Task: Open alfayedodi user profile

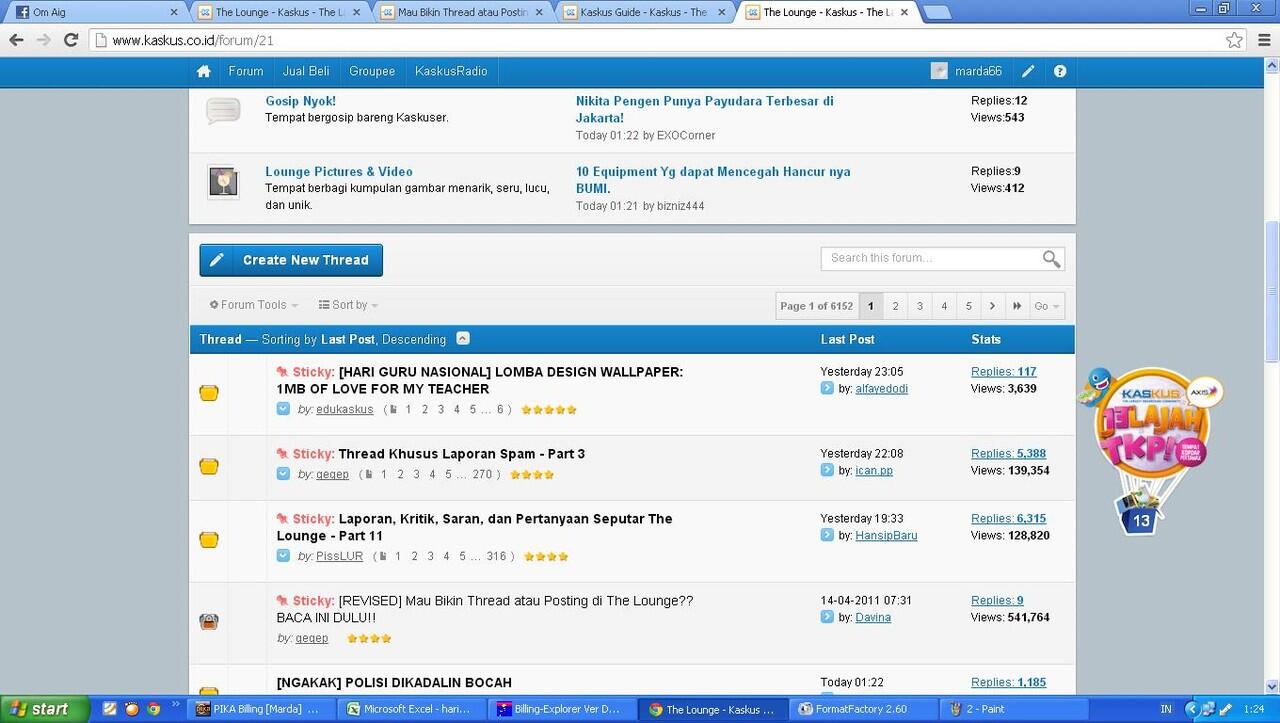Action: pos(881,389)
